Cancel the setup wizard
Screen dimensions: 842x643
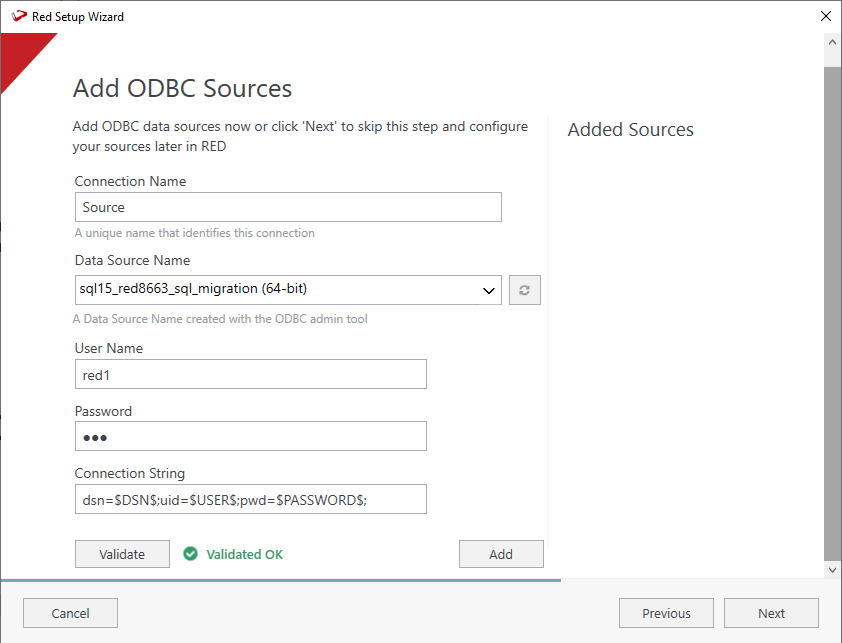click(x=70, y=613)
